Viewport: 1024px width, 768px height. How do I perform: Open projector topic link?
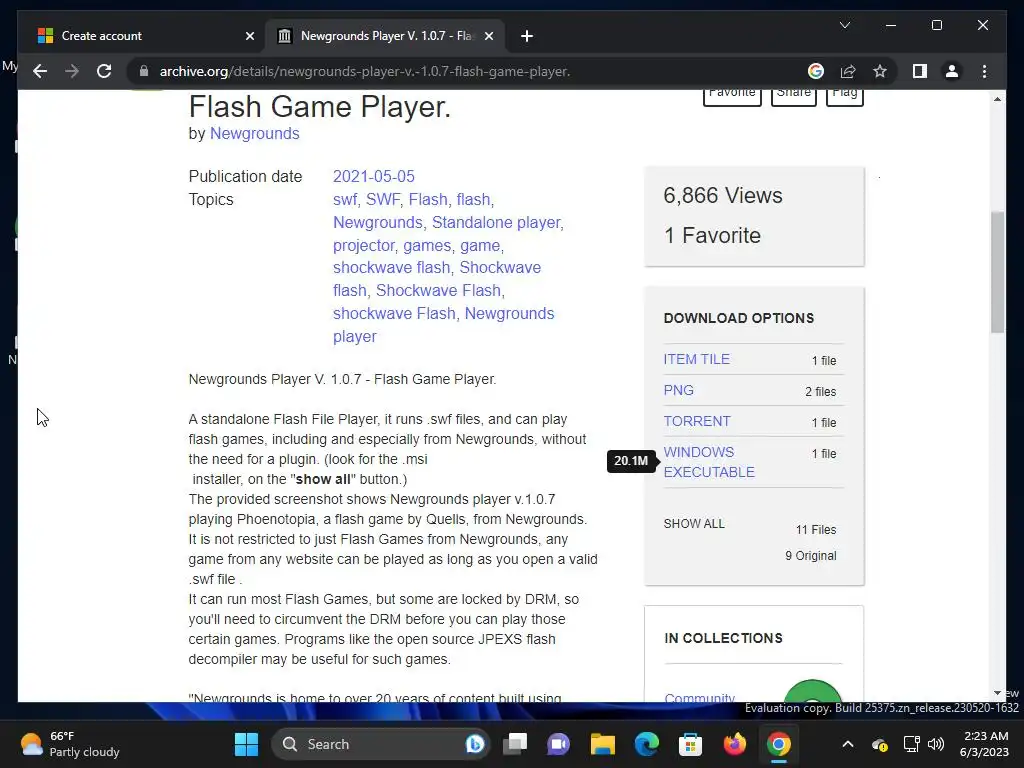[x=364, y=246]
